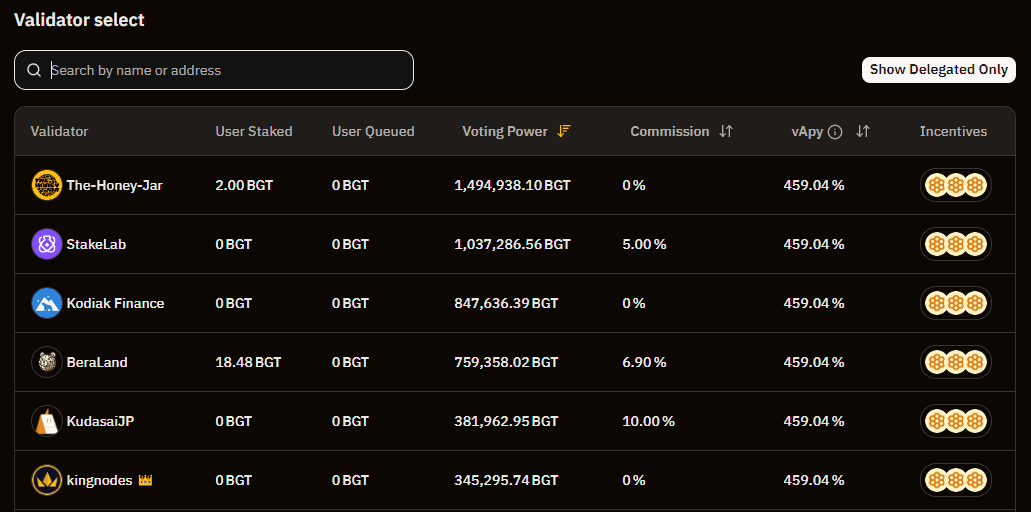Click the BeraLand bear avatar

(47, 362)
